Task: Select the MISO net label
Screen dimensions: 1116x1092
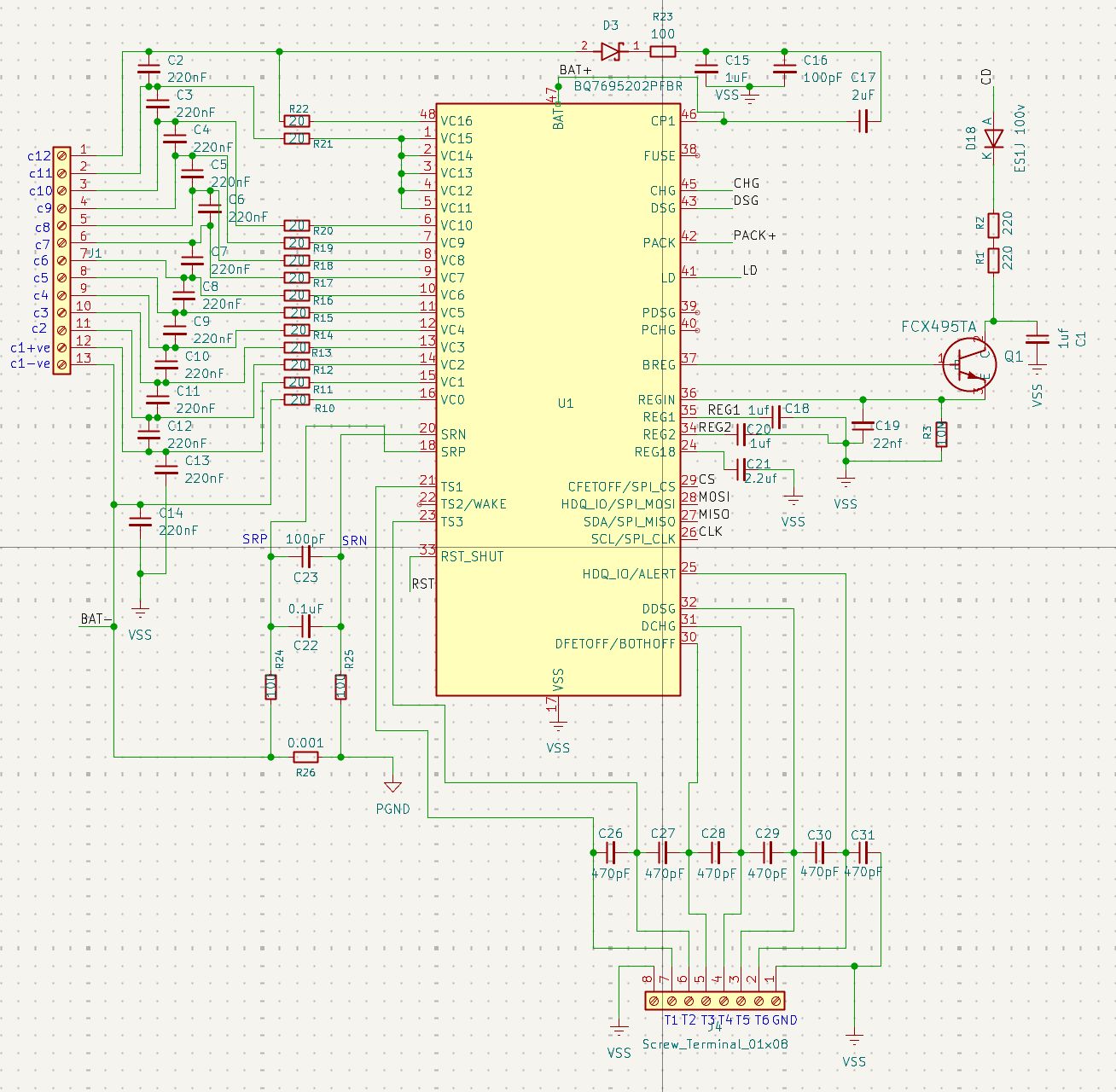Action: point(714,514)
